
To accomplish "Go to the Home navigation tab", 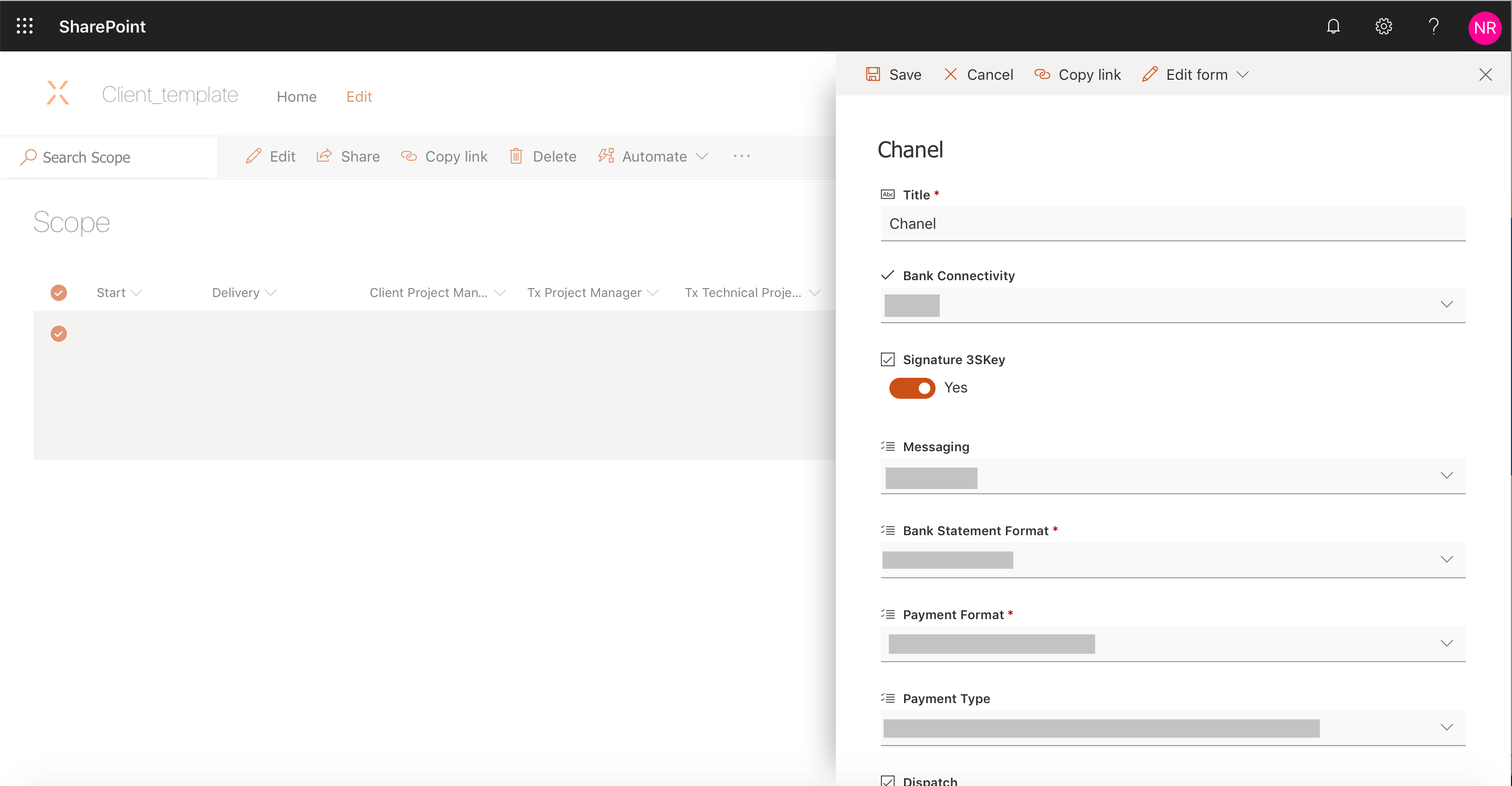I will [x=297, y=97].
